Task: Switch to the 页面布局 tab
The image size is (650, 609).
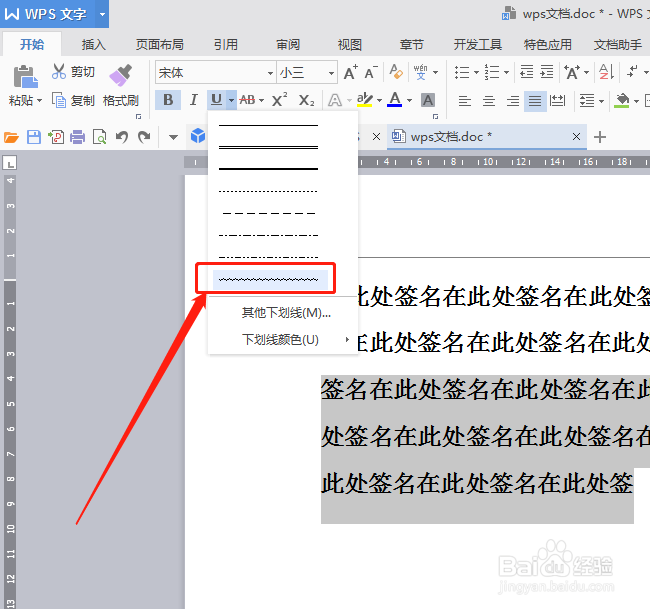Action: [x=160, y=44]
